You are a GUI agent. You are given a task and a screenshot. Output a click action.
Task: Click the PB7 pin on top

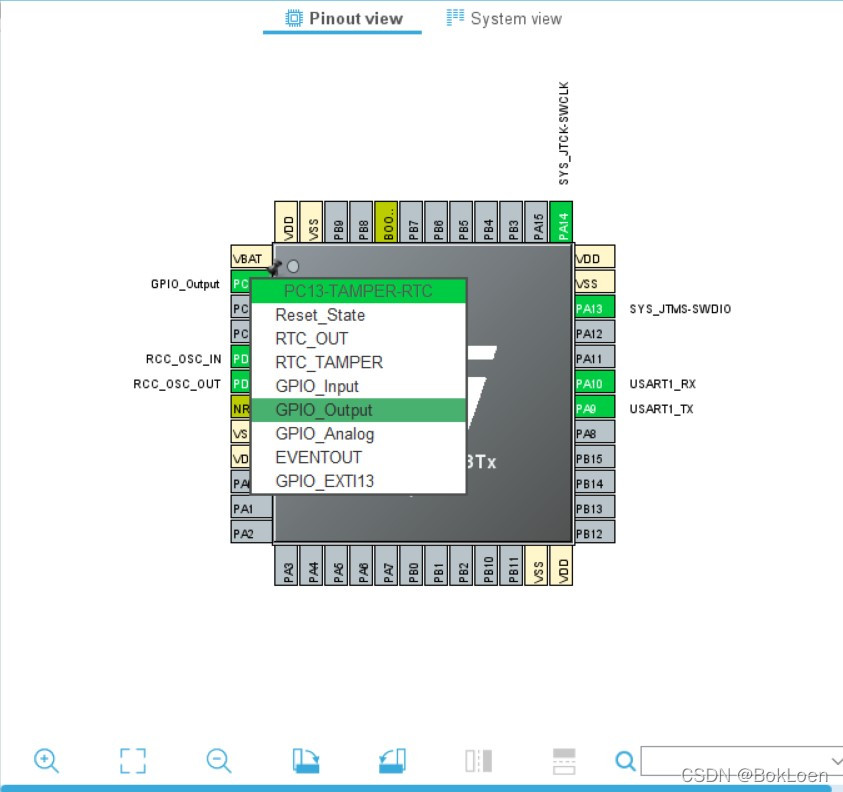tap(411, 222)
